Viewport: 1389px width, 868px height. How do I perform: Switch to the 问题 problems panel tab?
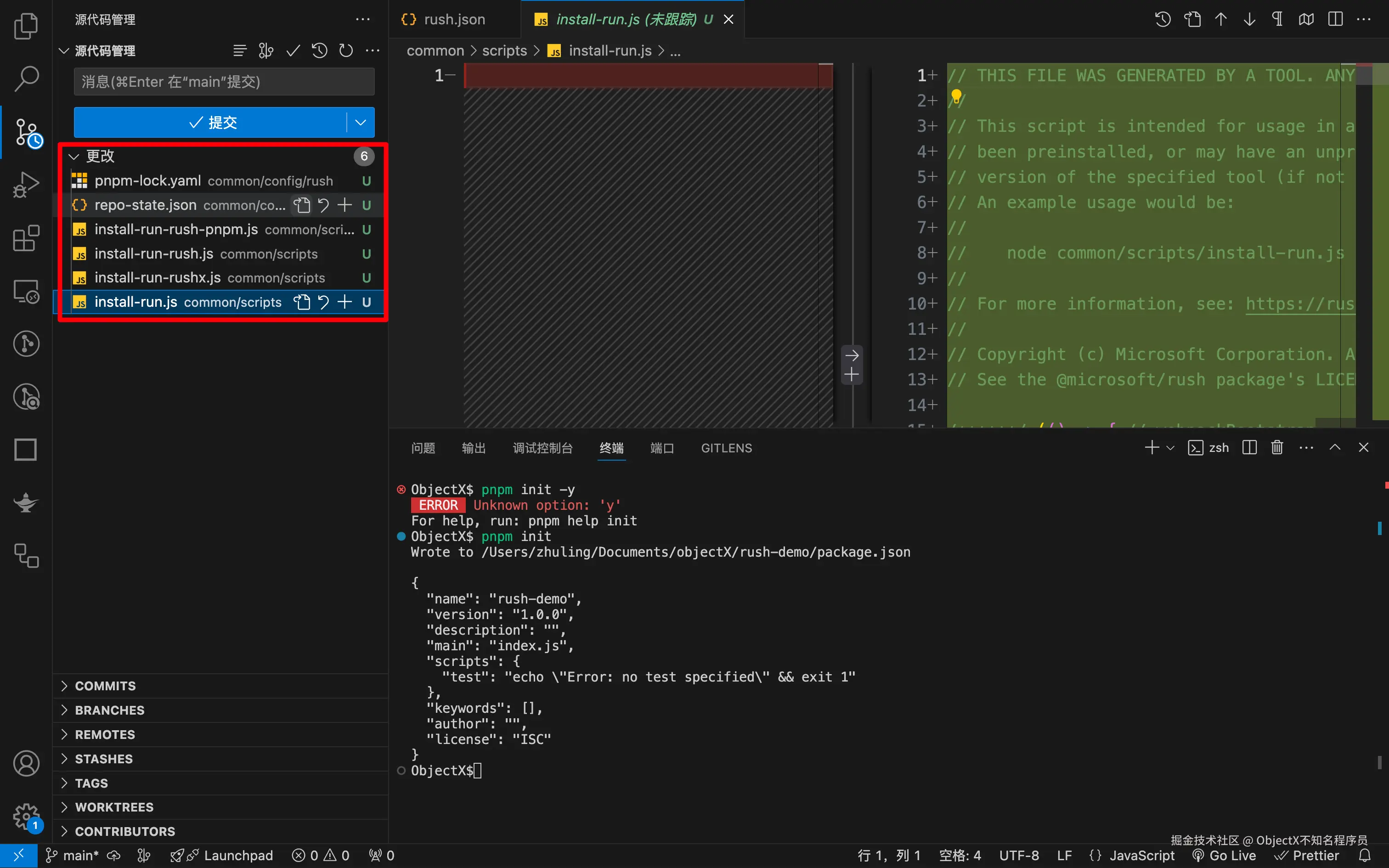pos(423,448)
